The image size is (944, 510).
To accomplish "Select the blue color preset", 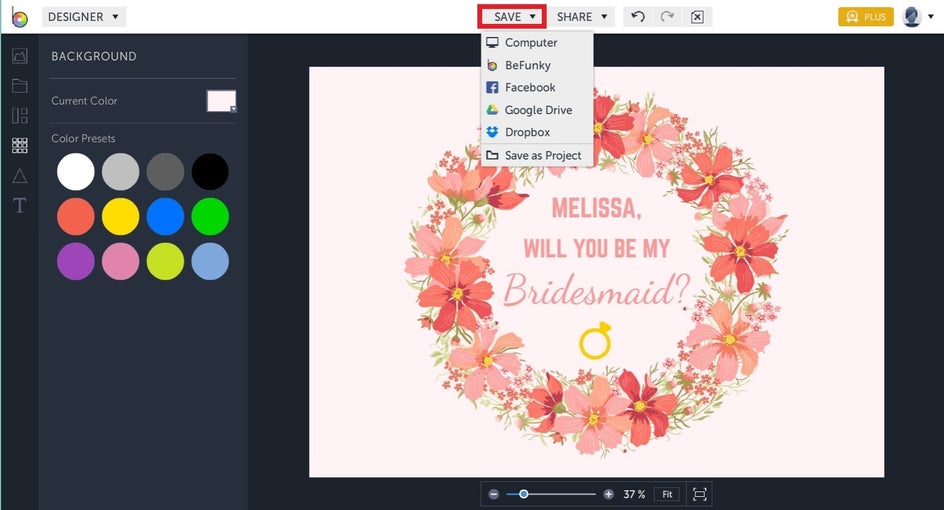I will click(165, 217).
